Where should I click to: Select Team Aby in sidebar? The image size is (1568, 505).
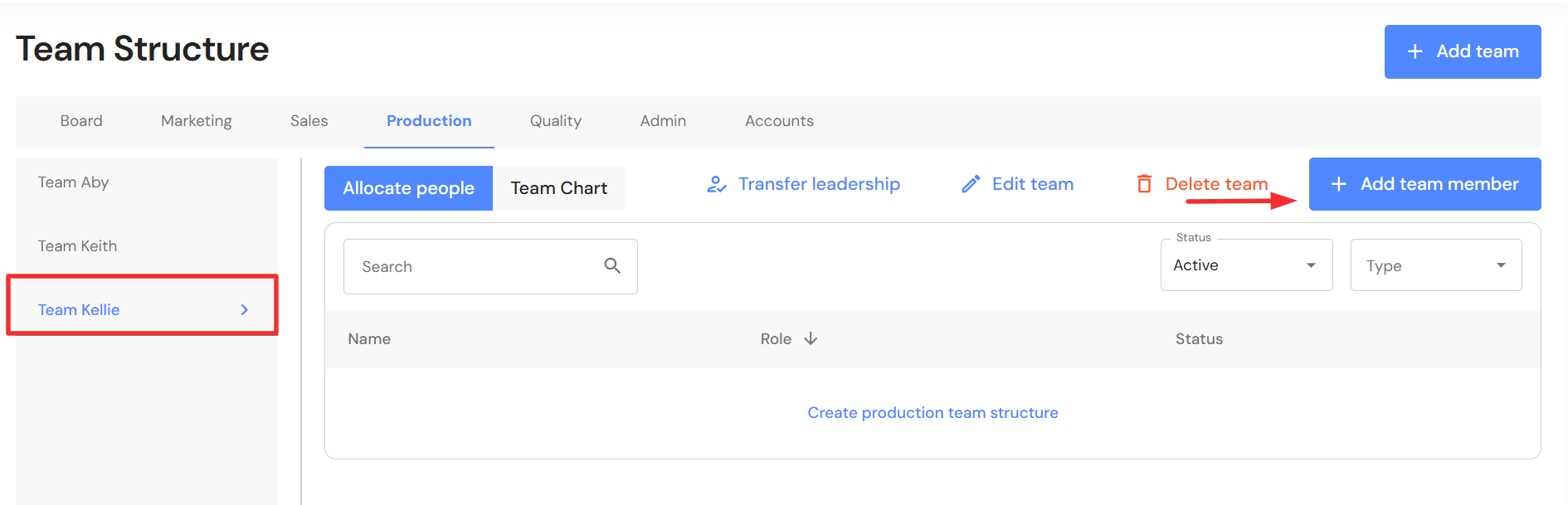[74, 182]
